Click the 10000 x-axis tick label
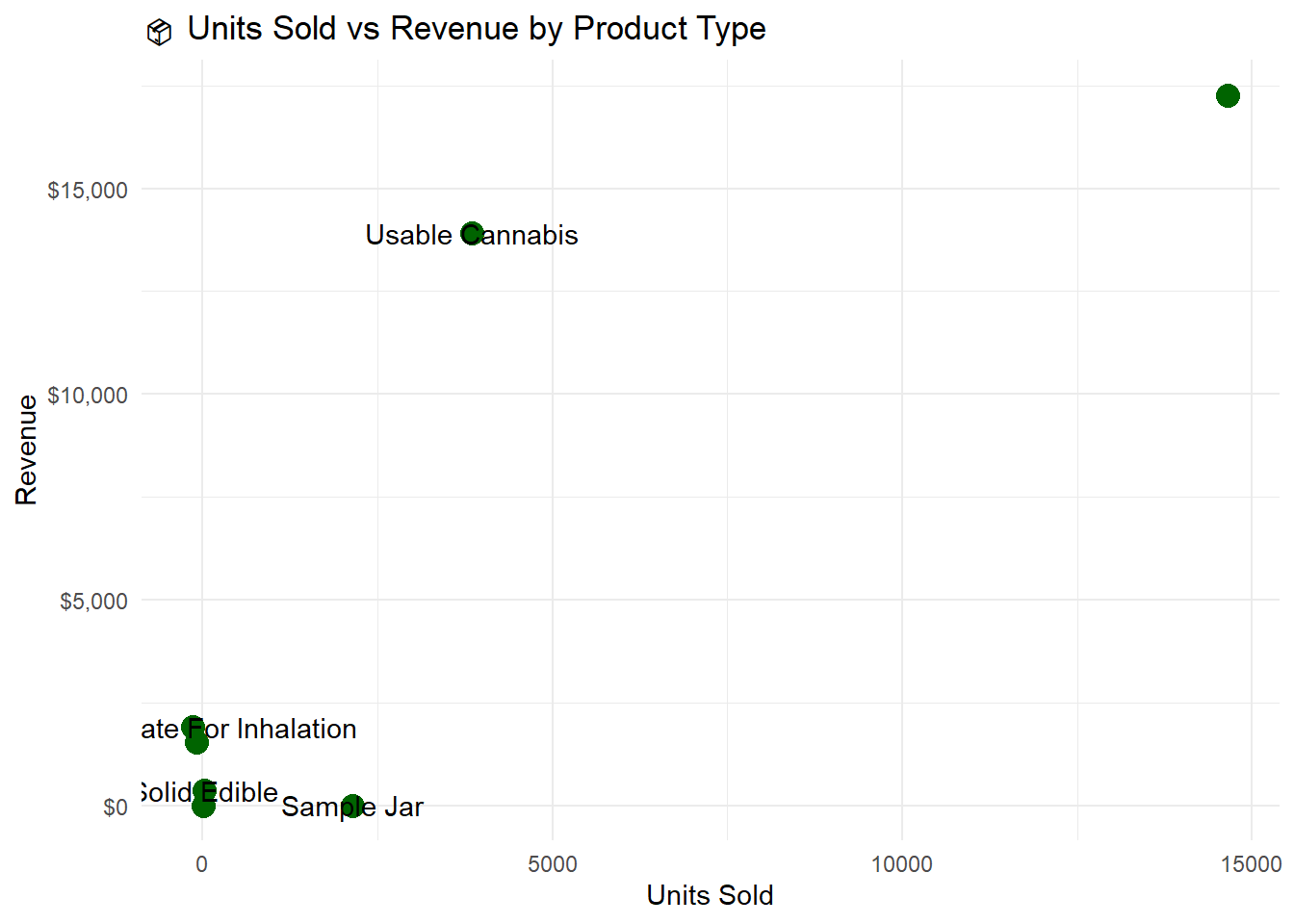The width and height of the screenshot is (1294, 924). (x=902, y=864)
